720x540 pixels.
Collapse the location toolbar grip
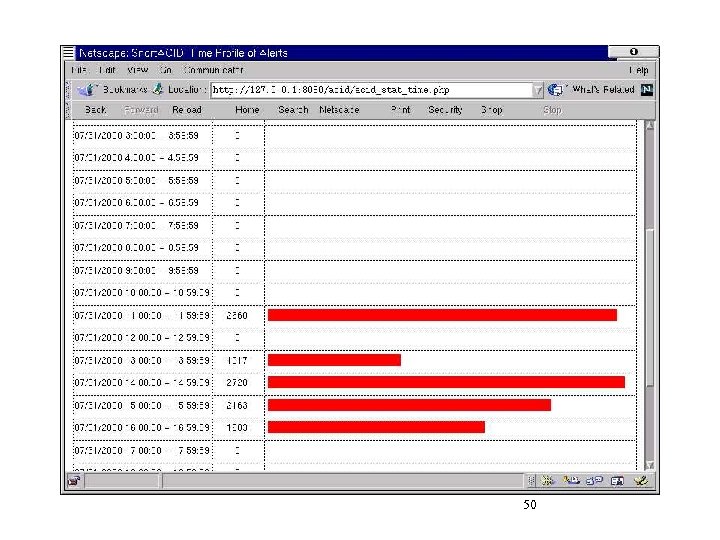click(68, 90)
